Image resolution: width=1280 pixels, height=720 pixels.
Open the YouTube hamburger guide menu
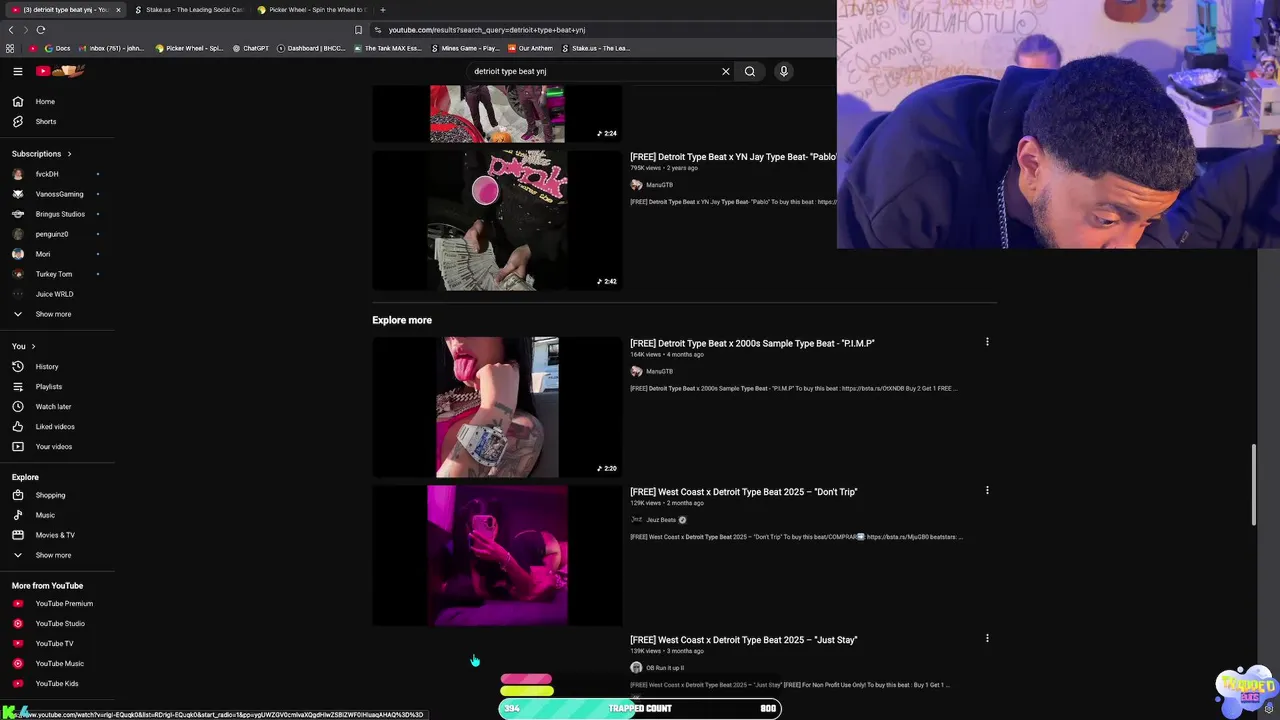17,71
